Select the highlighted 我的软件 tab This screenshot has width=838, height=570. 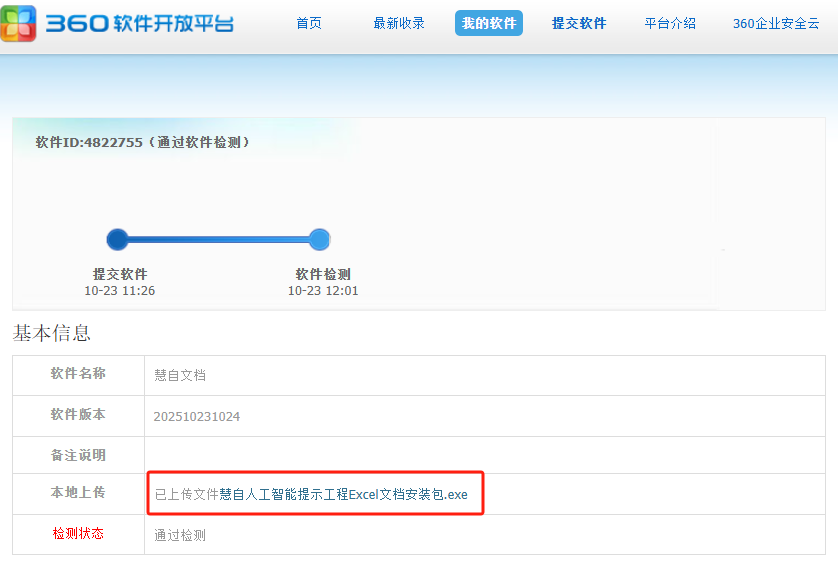[x=489, y=23]
